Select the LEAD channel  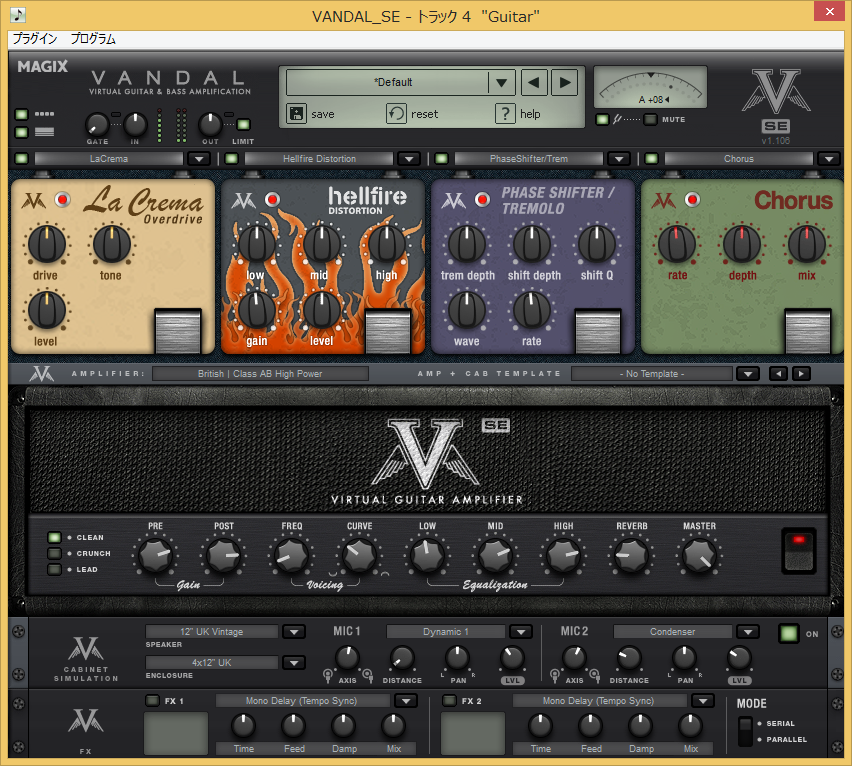pos(54,569)
